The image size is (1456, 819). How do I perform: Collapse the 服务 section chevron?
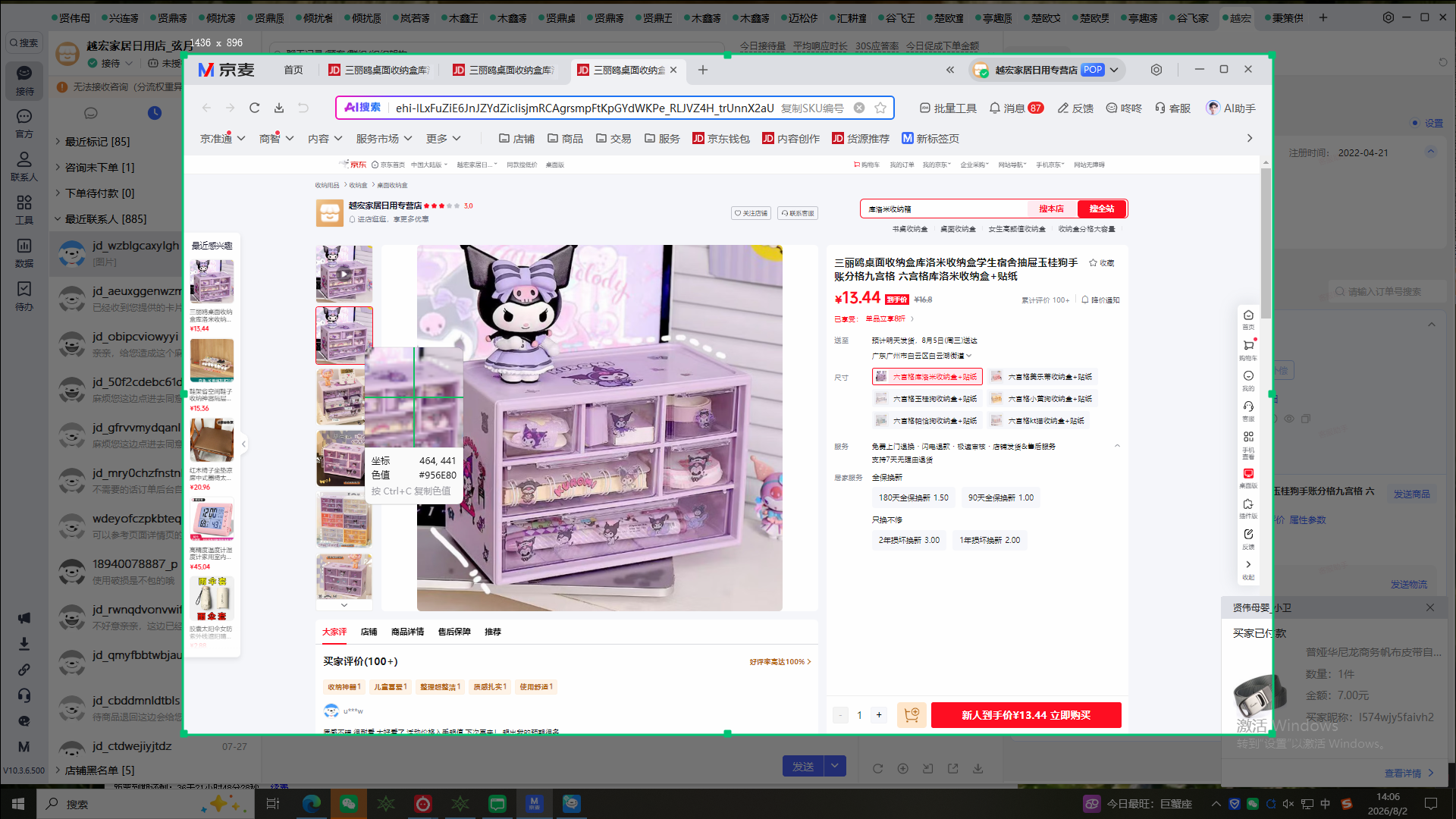point(1117,446)
